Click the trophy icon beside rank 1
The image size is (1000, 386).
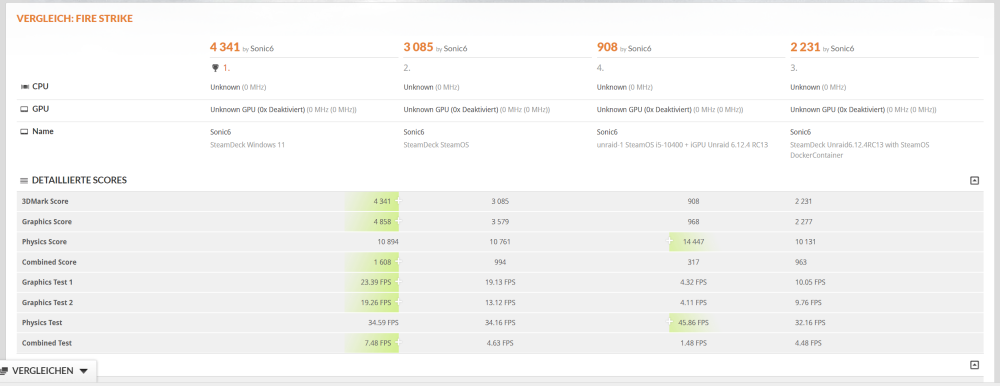pyautogui.click(x=215, y=67)
